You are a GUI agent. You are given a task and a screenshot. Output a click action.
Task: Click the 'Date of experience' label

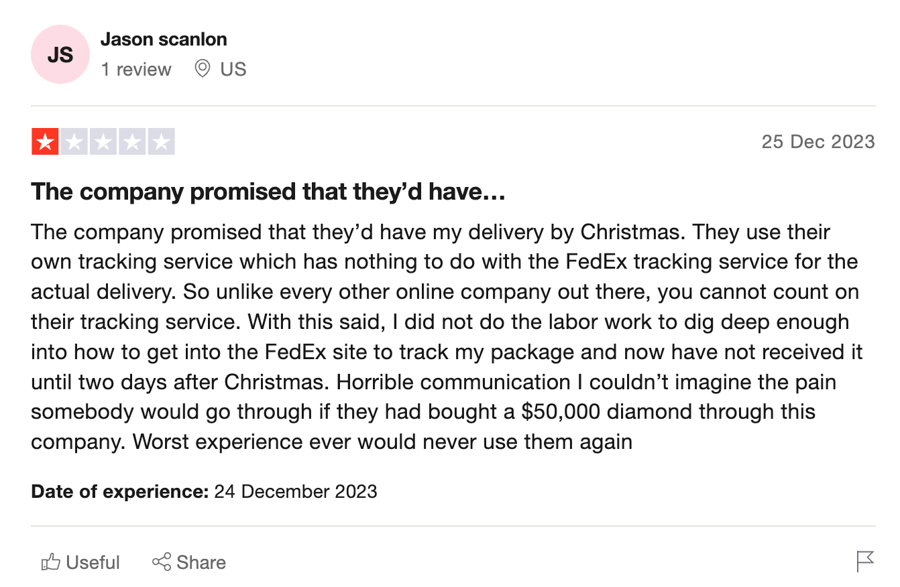[119, 492]
